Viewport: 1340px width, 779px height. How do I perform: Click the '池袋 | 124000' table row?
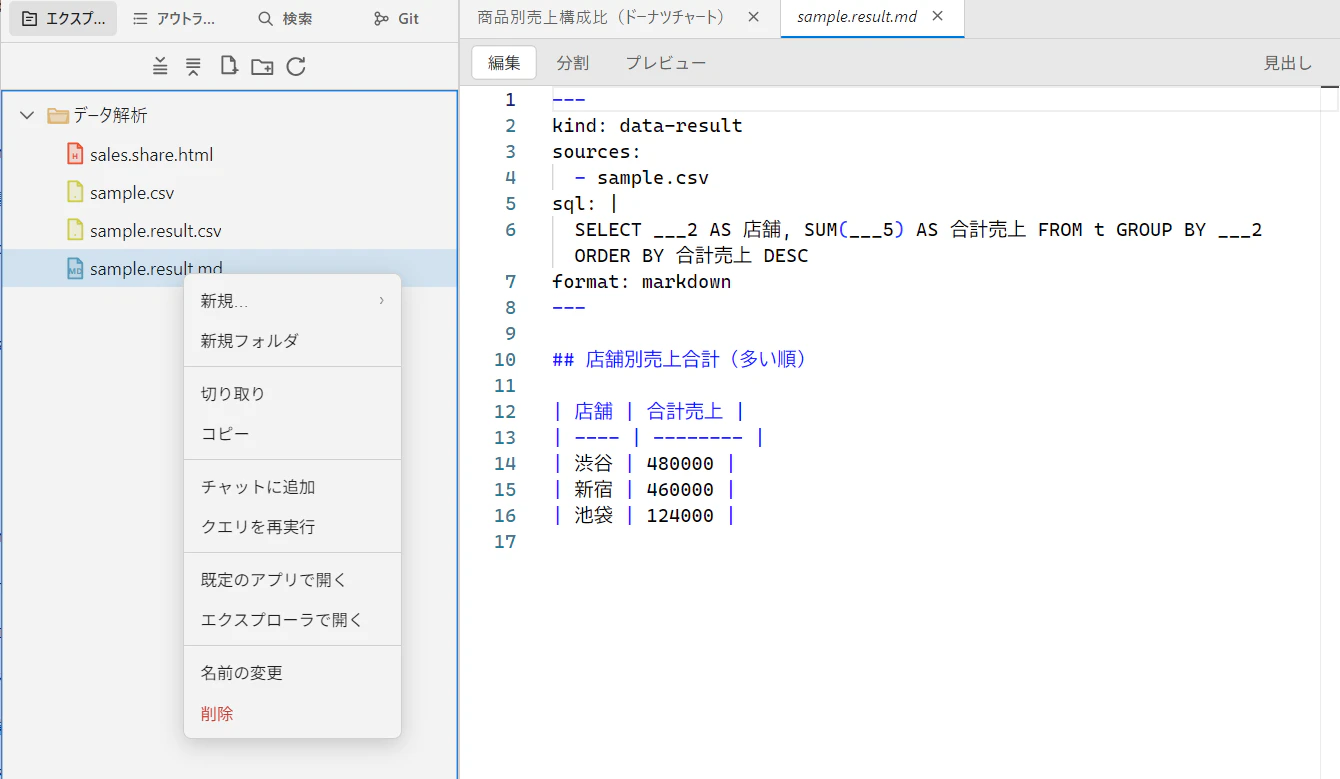(x=644, y=516)
